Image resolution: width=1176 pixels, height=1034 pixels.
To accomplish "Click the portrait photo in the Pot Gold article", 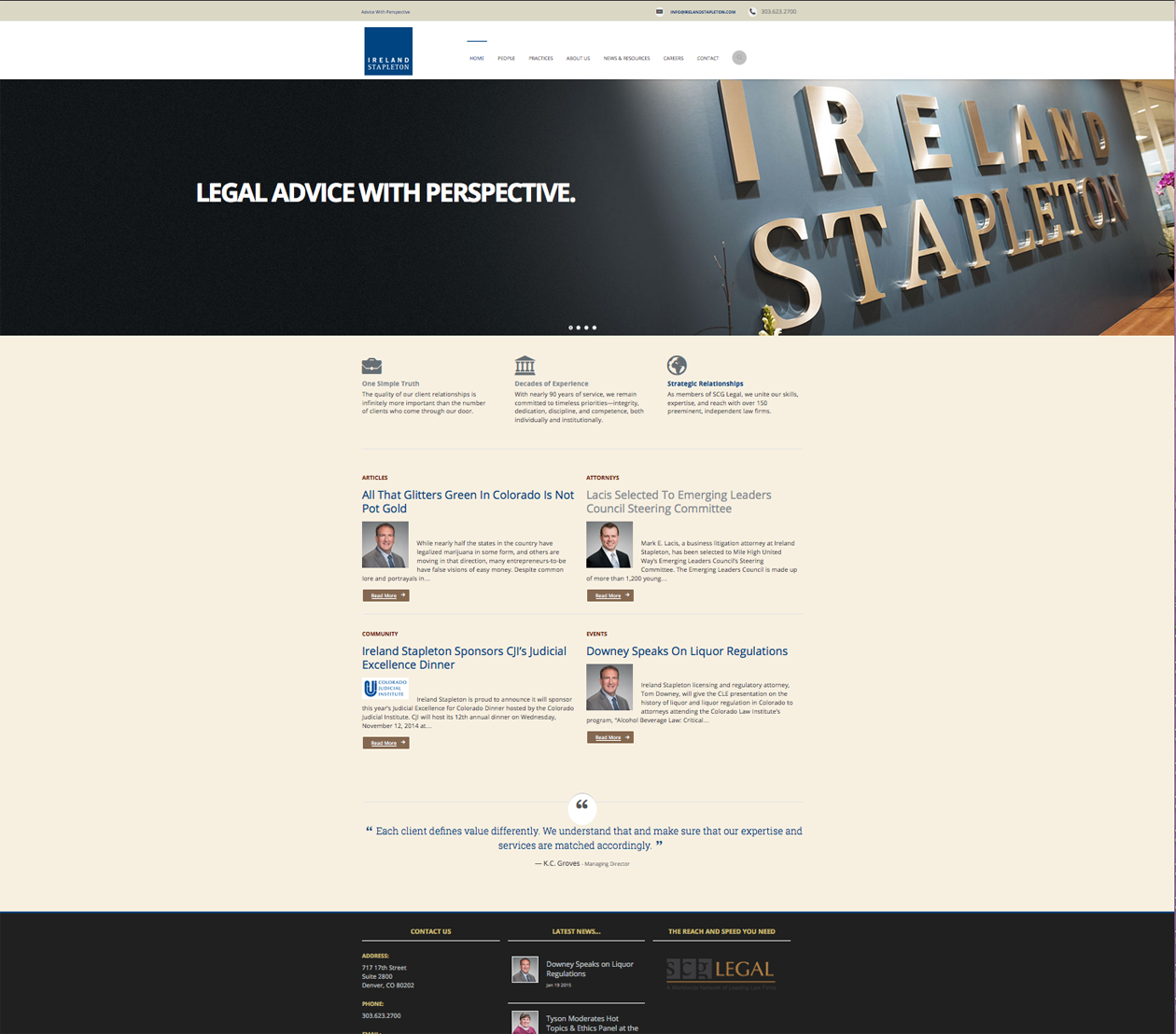I will 385,545.
